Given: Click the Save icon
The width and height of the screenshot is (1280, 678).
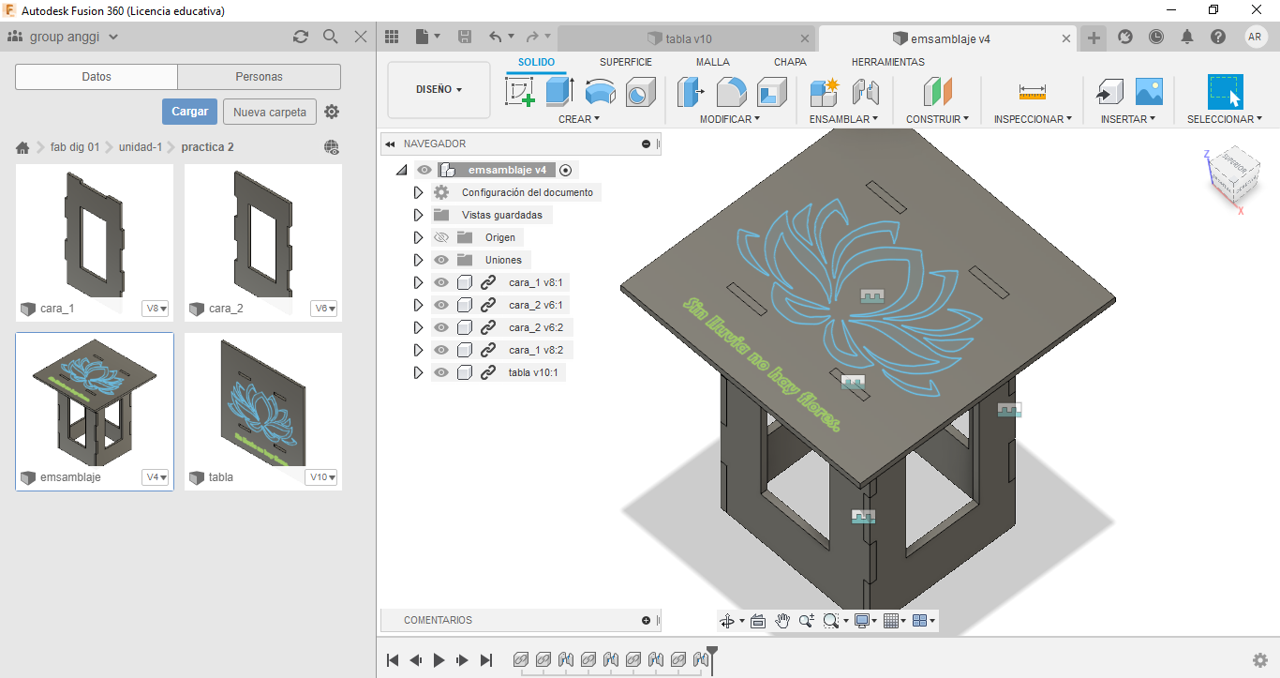Looking at the screenshot, I should (465, 37).
